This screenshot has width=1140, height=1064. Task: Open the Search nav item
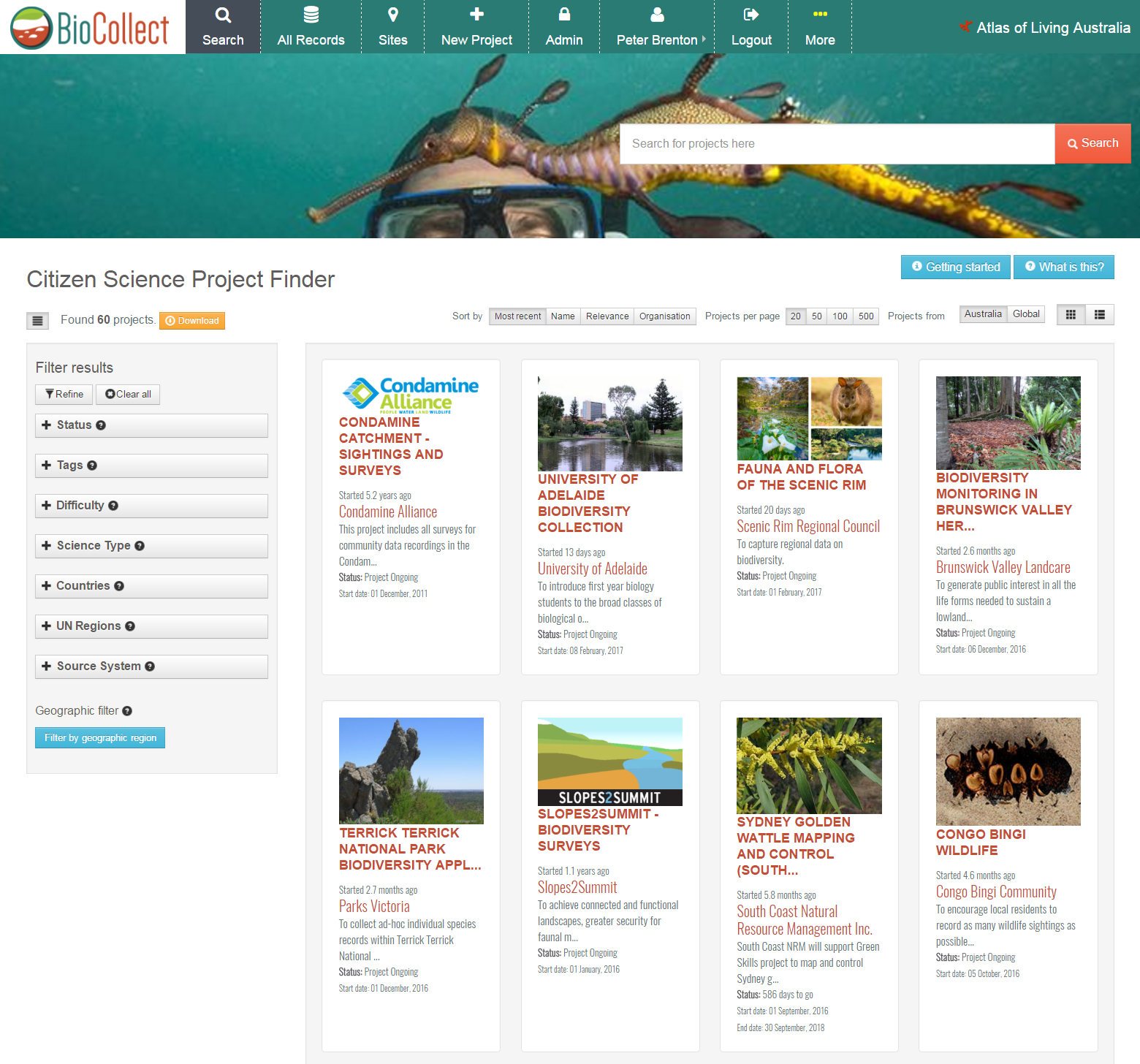click(x=223, y=27)
